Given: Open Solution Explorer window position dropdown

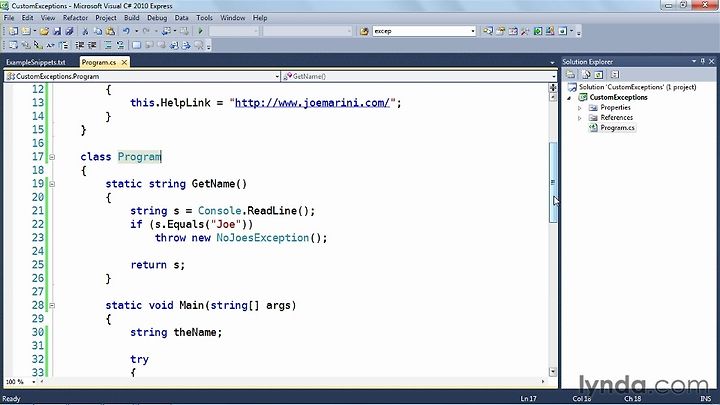Looking at the screenshot, I should pyautogui.click(x=694, y=61).
